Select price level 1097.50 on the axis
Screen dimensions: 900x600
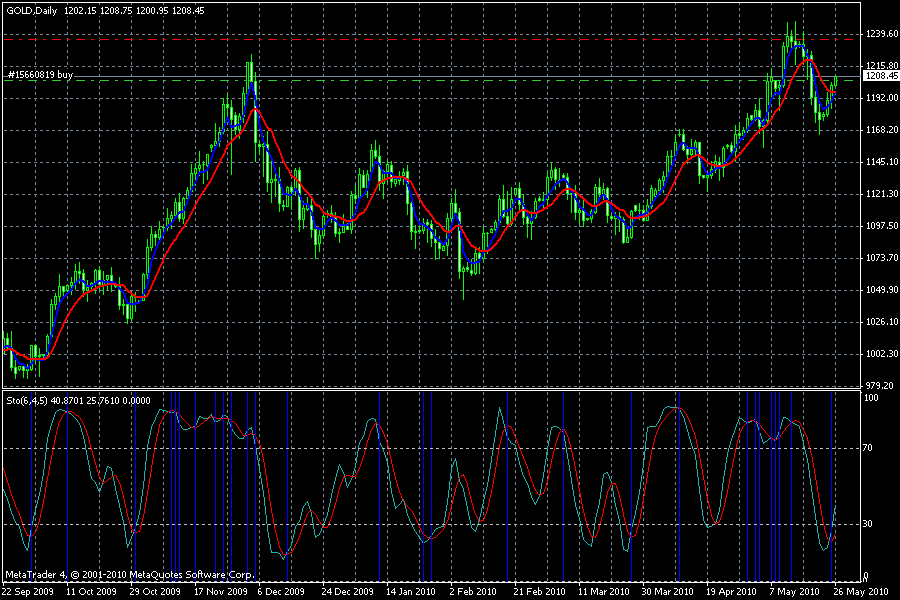coord(882,226)
